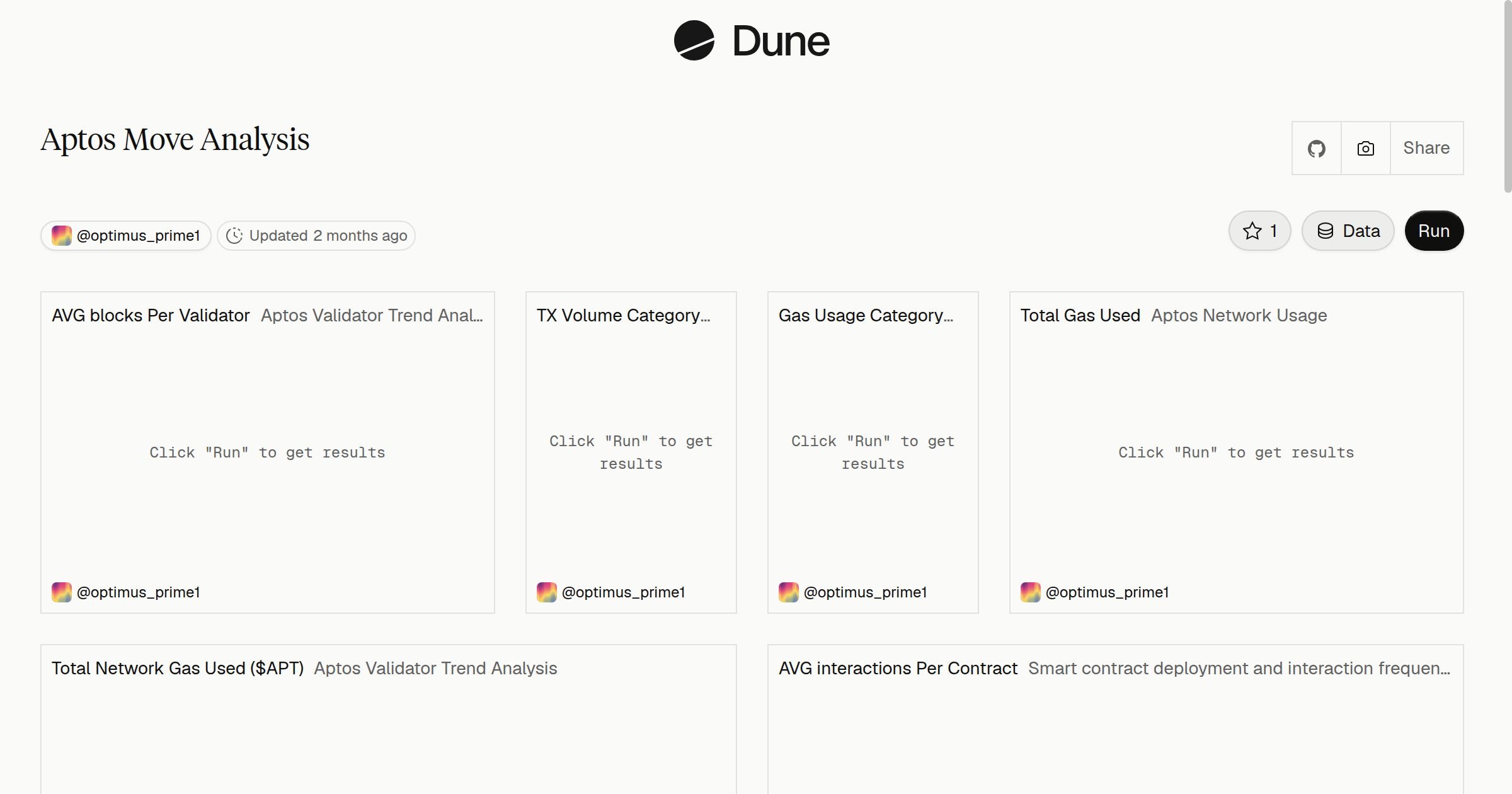This screenshot has width=1512, height=794.
Task: Open the GitHub icon link
Action: point(1316,148)
